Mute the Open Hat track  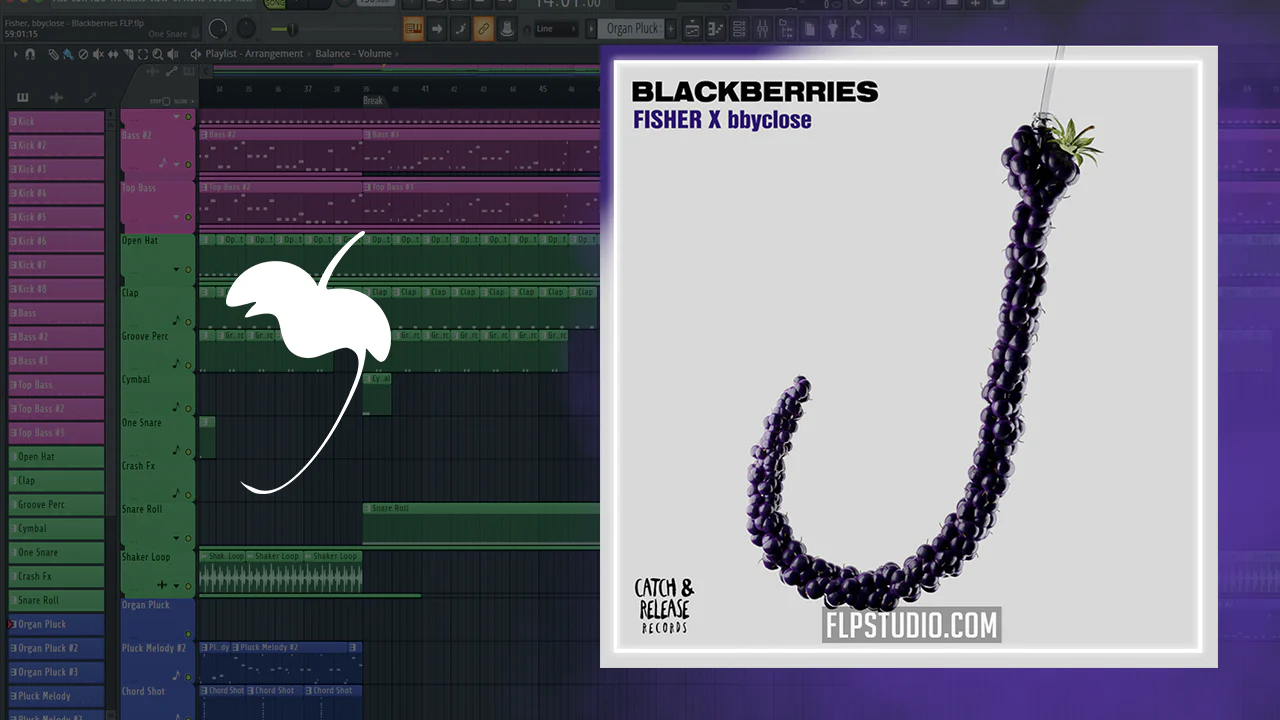[x=188, y=270]
